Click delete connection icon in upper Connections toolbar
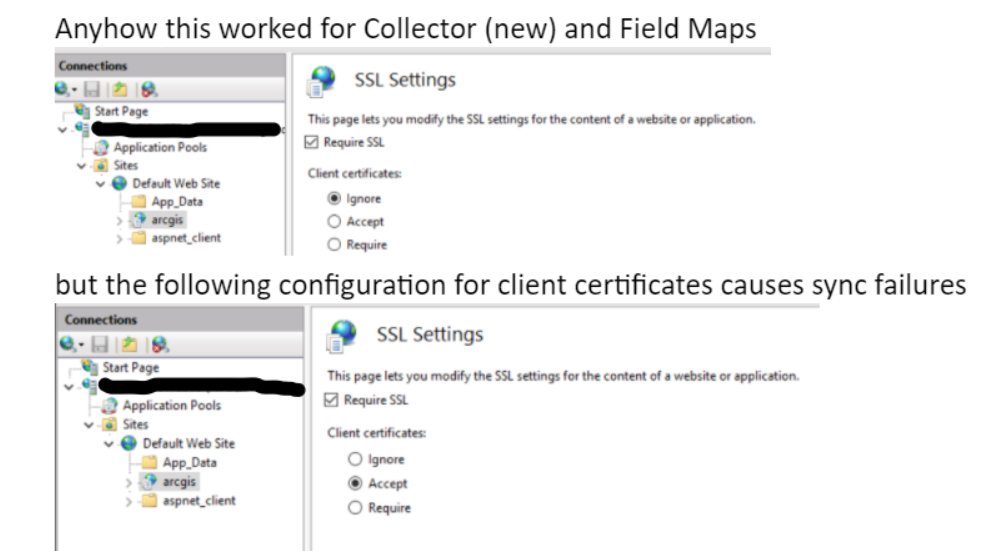Viewport: 986px width, 551px height. [x=149, y=89]
